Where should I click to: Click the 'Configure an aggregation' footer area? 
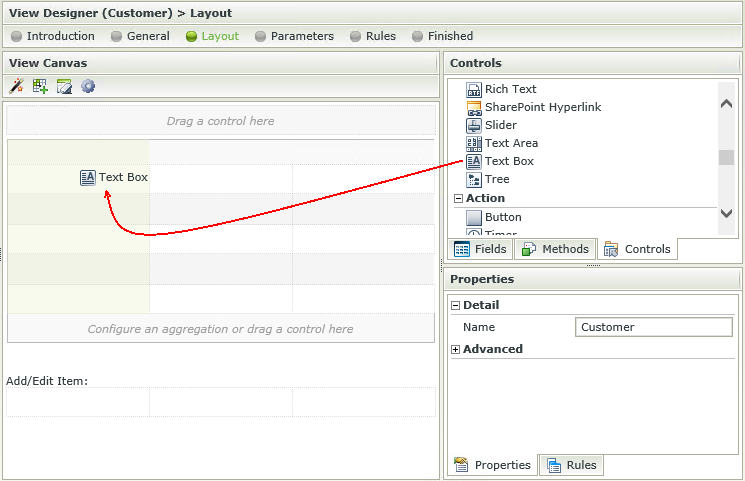220,329
